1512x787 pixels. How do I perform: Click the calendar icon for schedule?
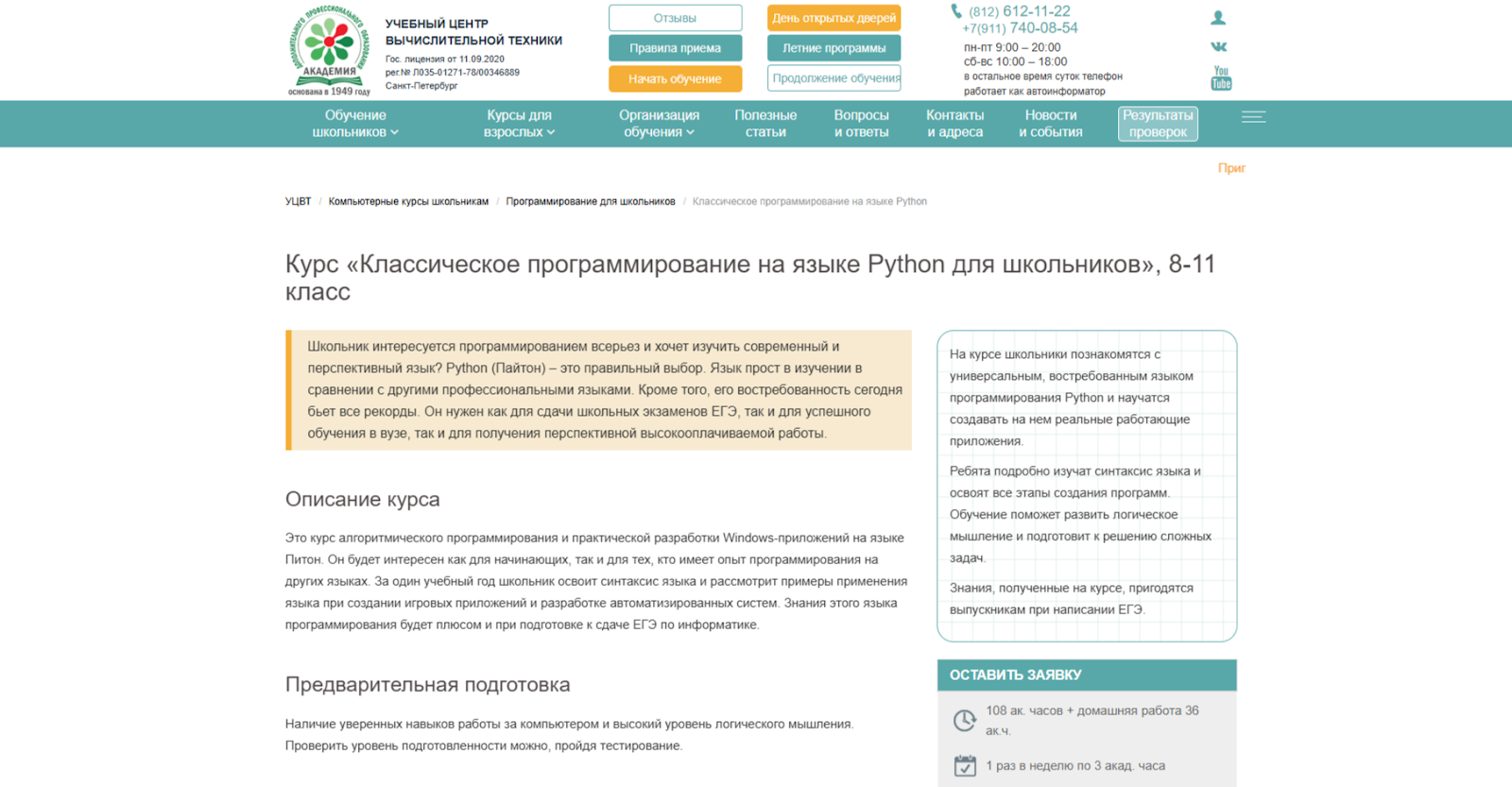964,766
